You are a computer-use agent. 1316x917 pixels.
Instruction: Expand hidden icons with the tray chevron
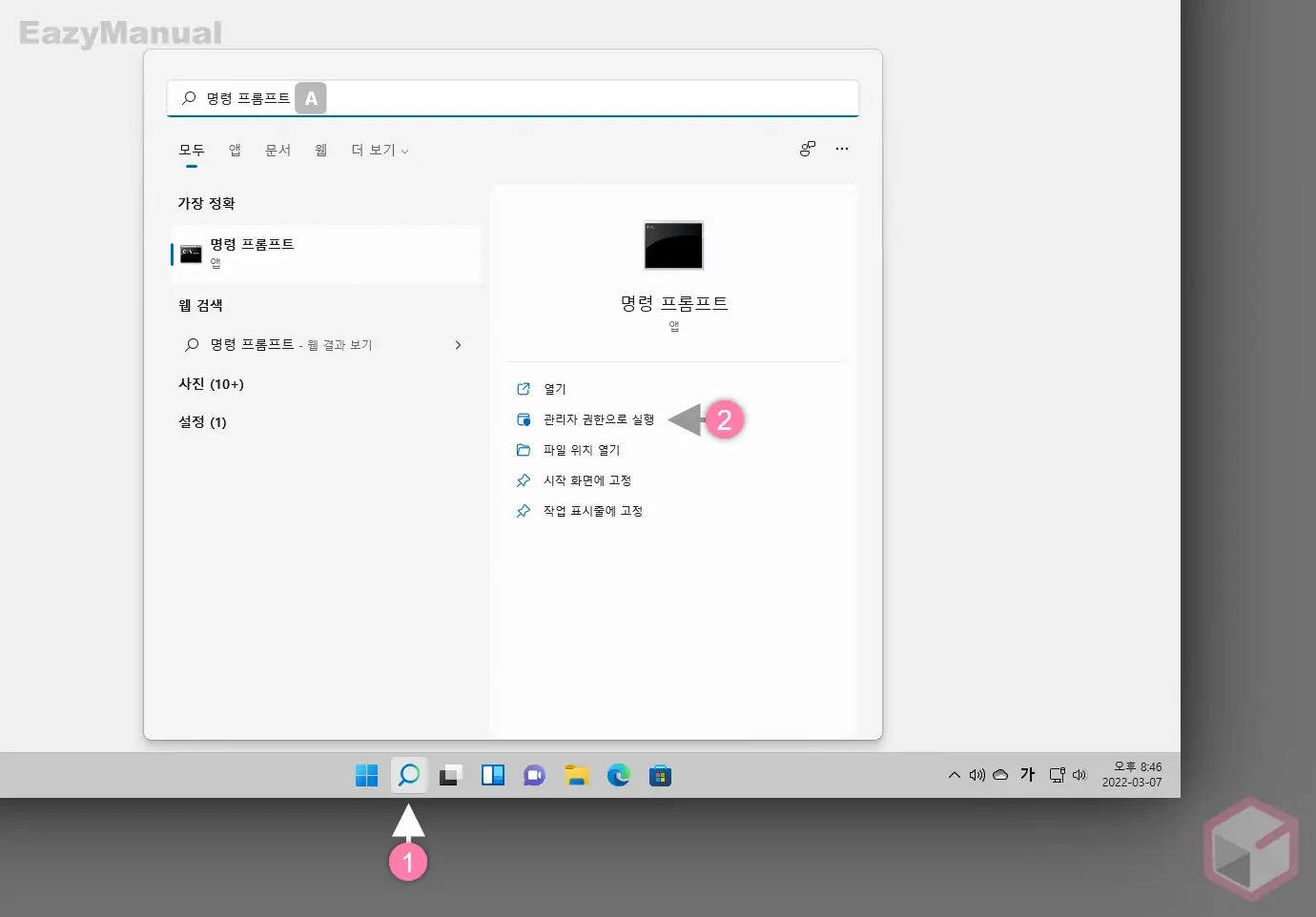(x=954, y=775)
